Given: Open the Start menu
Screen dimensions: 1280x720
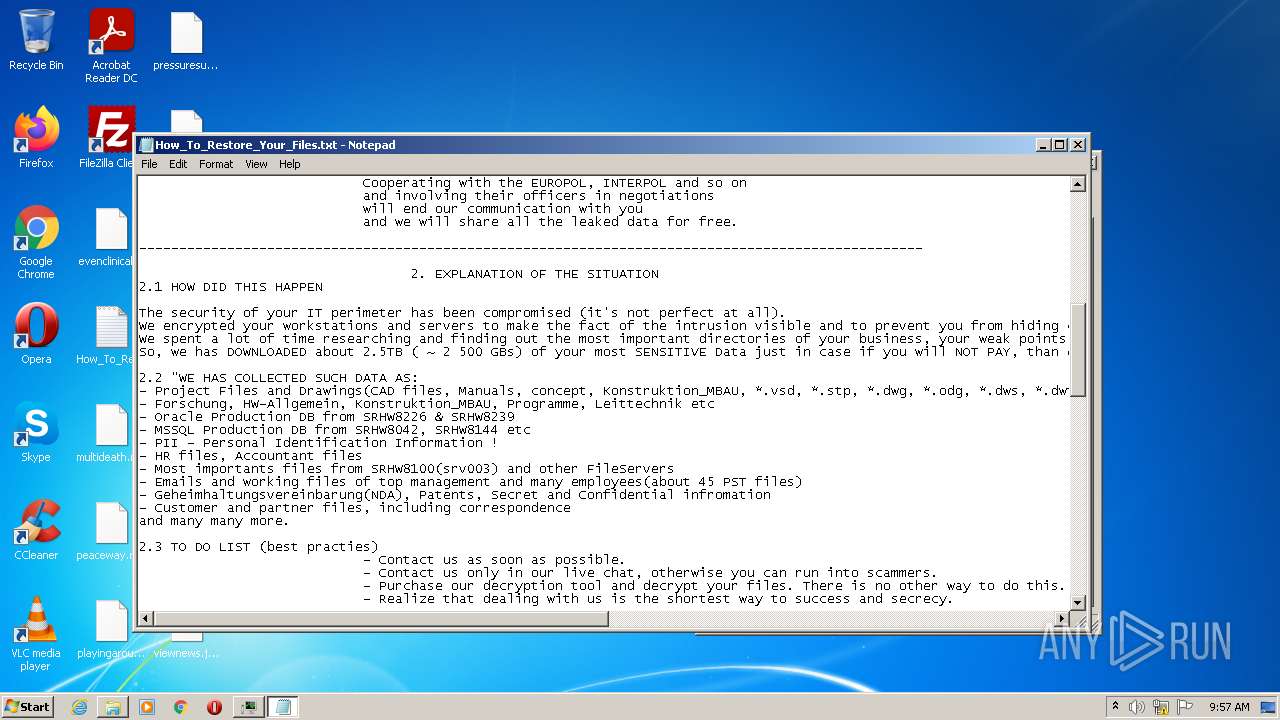Looking at the screenshot, I should click(27, 707).
